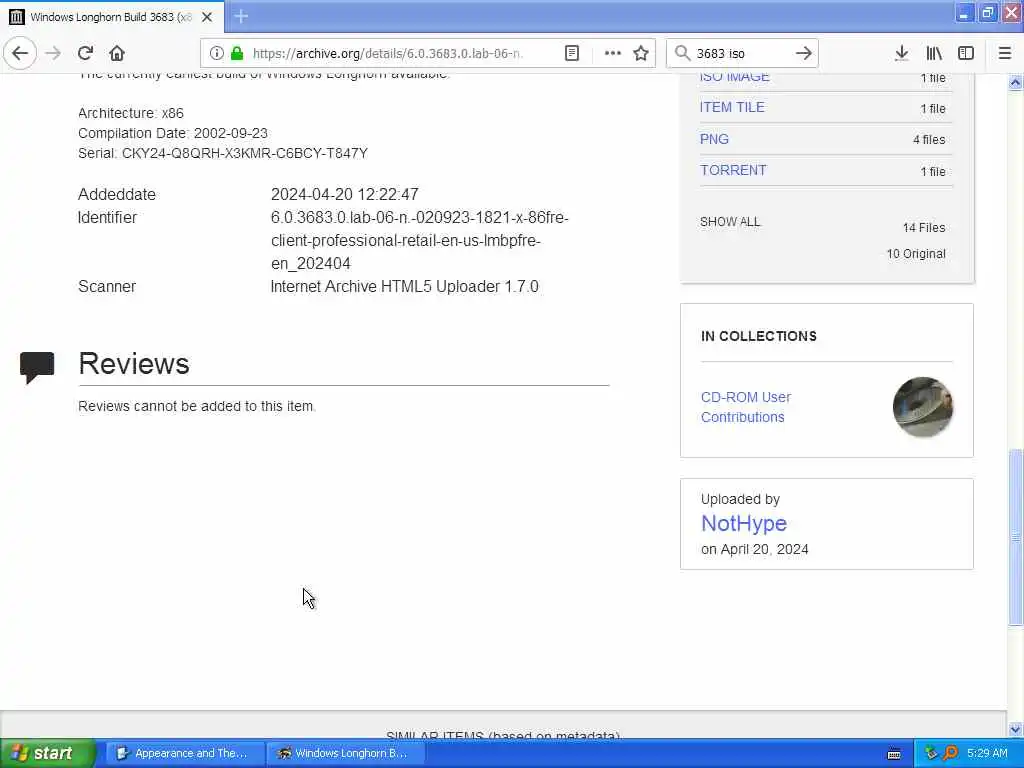Viewport: 1024px width, 768px height.
Task: Open CD-ROM User Contributions collection
Action: click(x=745, y=407)
